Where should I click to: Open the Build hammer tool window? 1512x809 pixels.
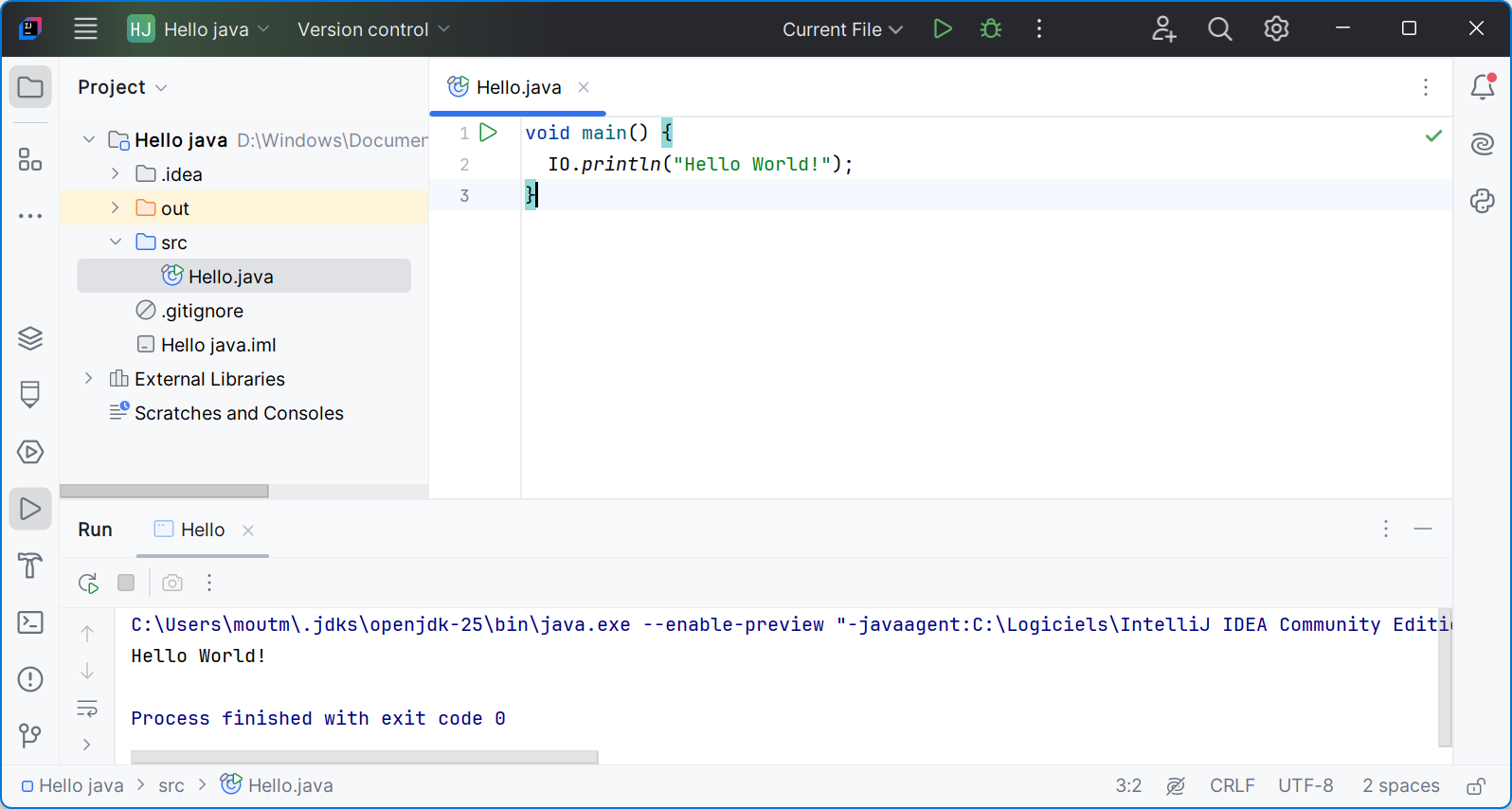[30, 566]
